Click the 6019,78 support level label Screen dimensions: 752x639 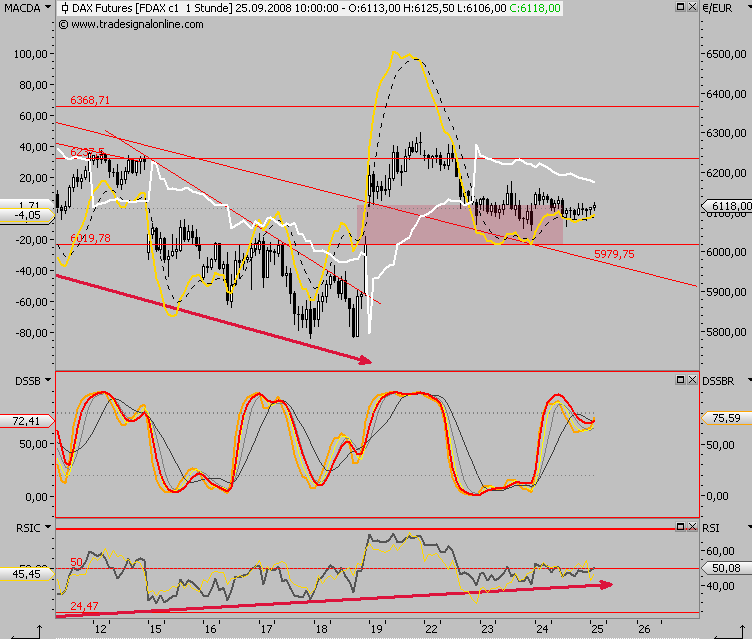click(90, 238)
